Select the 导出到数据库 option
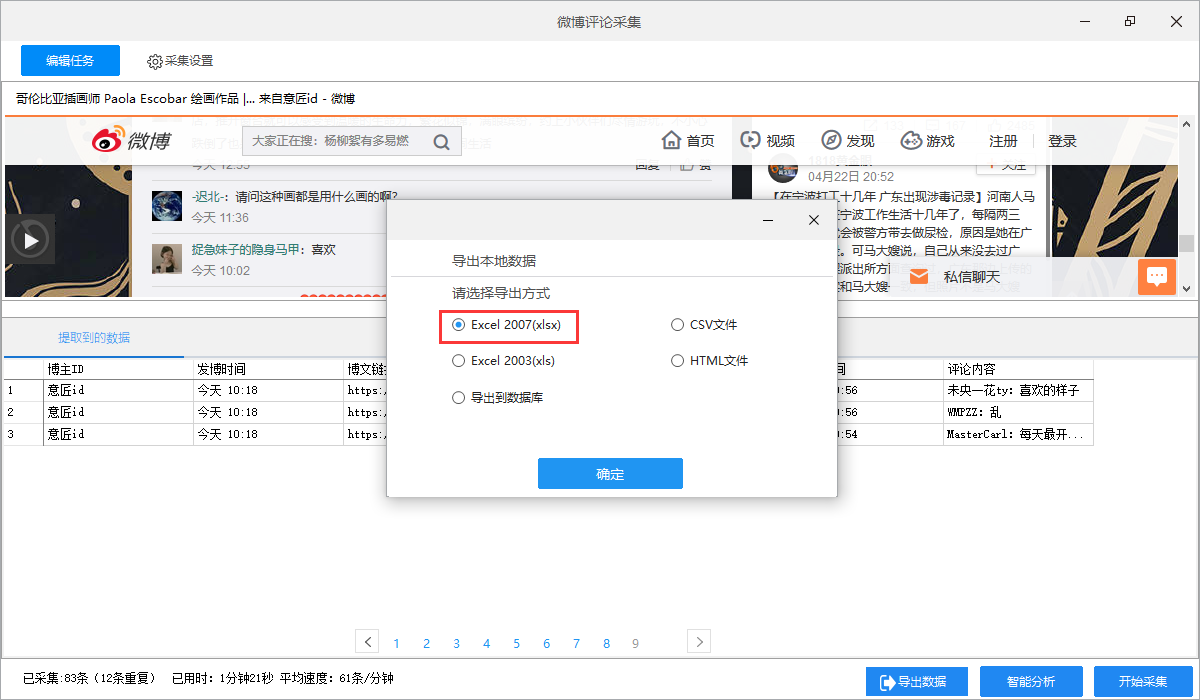 pyautogui.click(x=497, y=398)
